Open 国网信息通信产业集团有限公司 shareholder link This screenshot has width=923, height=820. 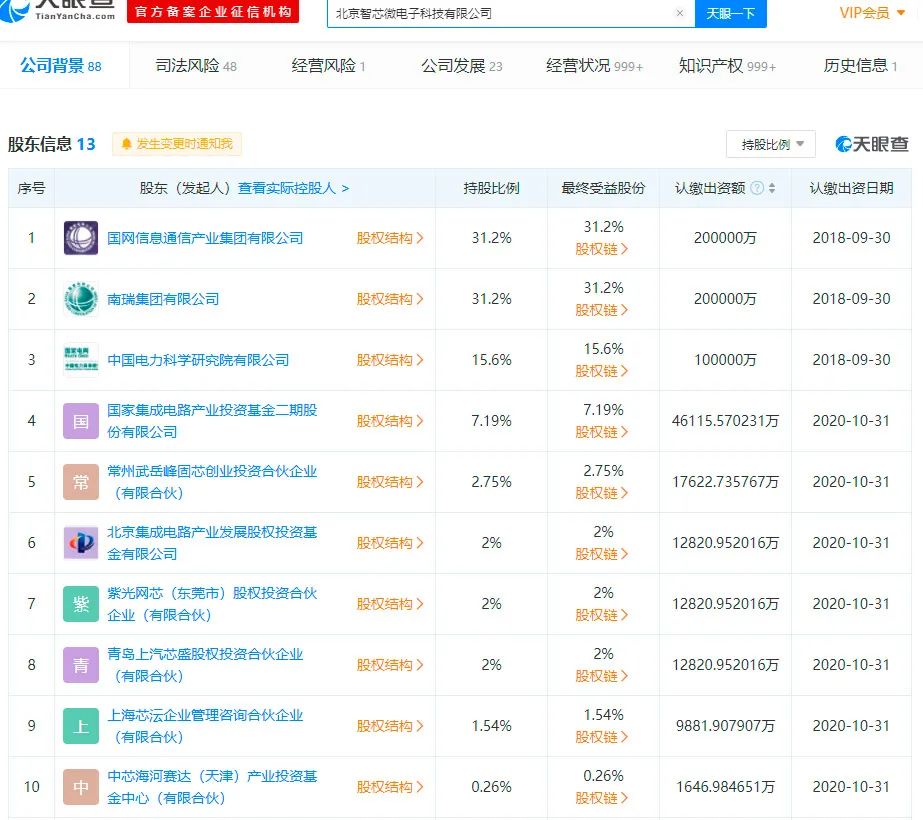pyautogui.click(x=205, y=238)
